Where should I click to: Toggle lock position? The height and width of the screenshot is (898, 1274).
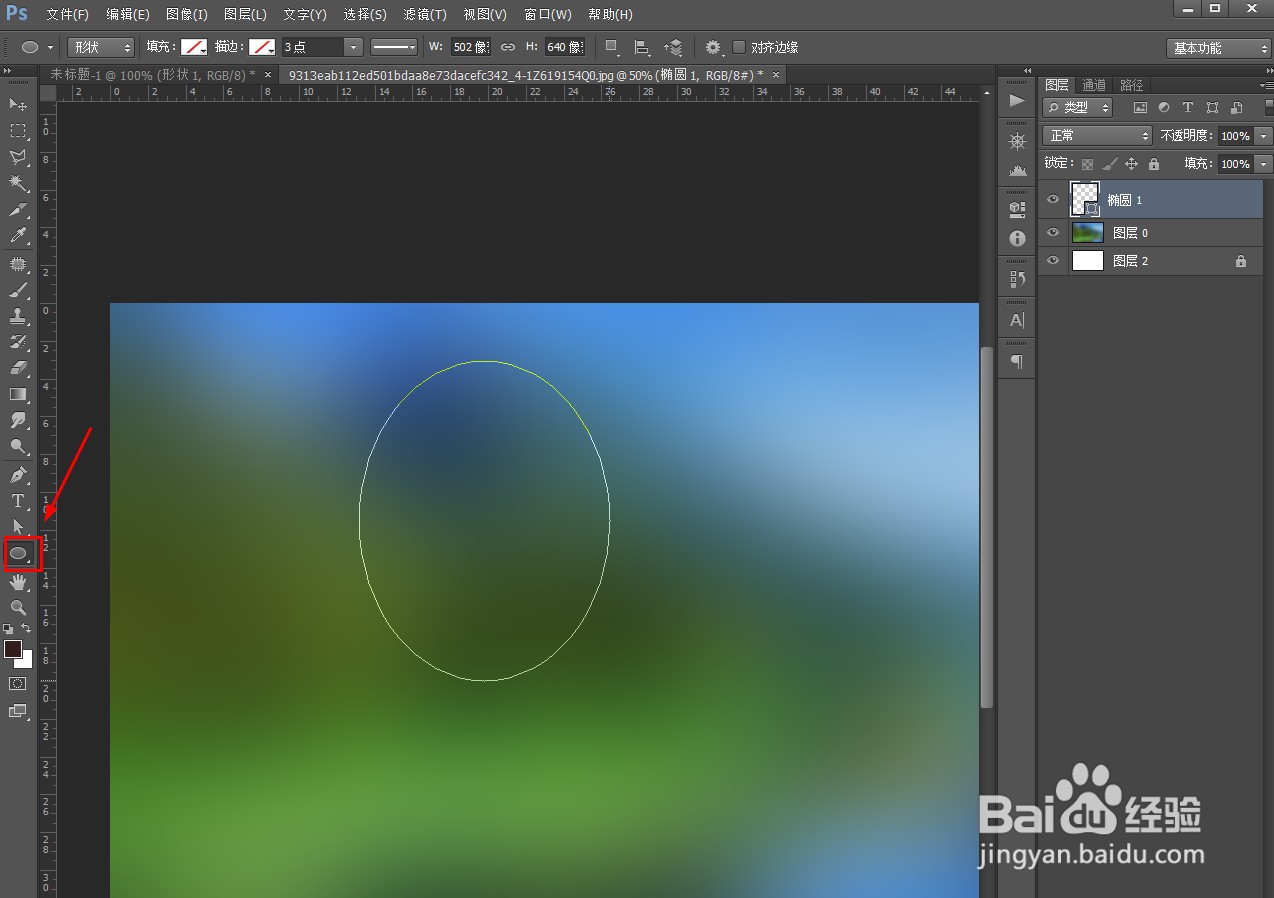pyautogui.click(x=1131, y=164)
